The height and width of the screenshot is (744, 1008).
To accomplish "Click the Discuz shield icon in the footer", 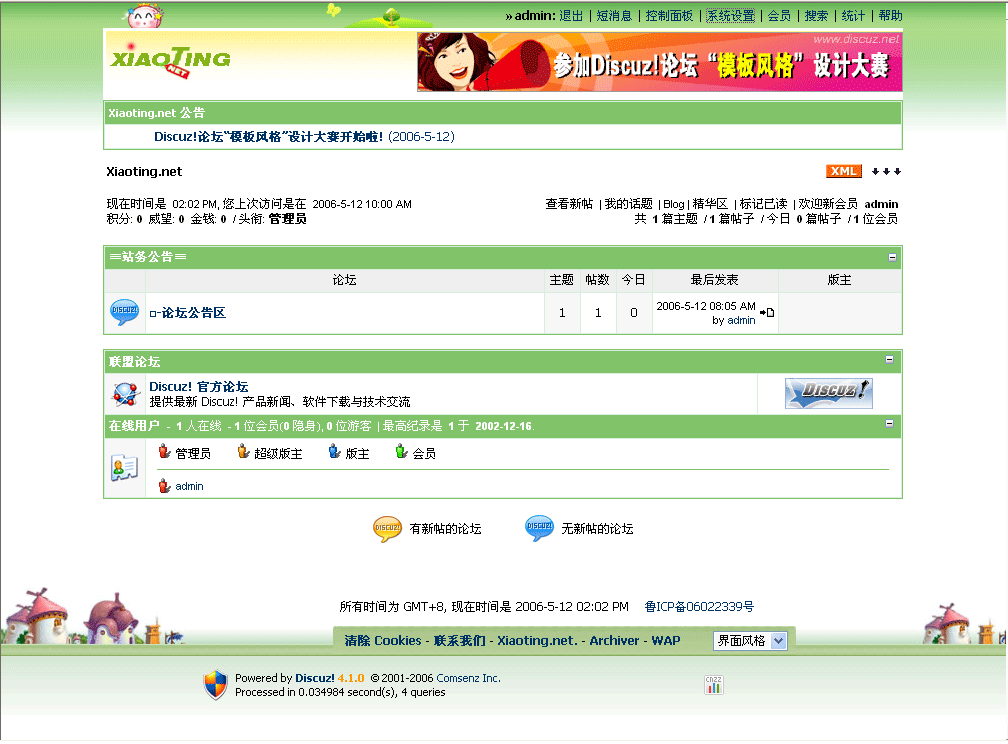I will (215, 685).
